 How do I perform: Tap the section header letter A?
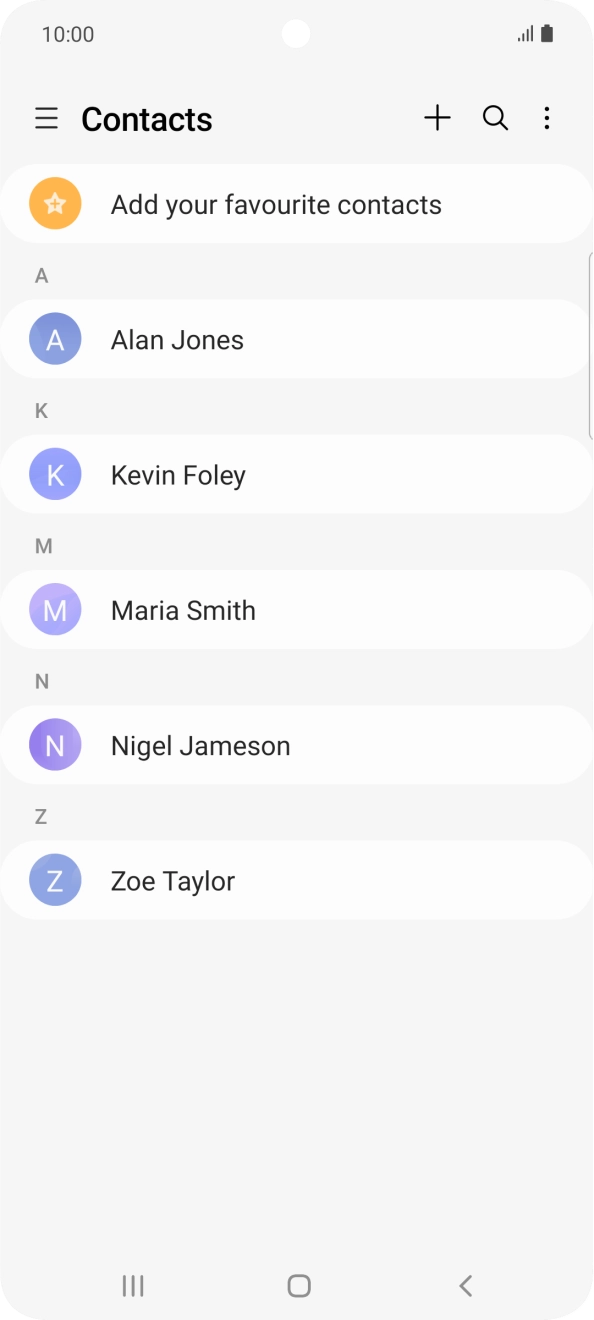[x=41, y=275]
